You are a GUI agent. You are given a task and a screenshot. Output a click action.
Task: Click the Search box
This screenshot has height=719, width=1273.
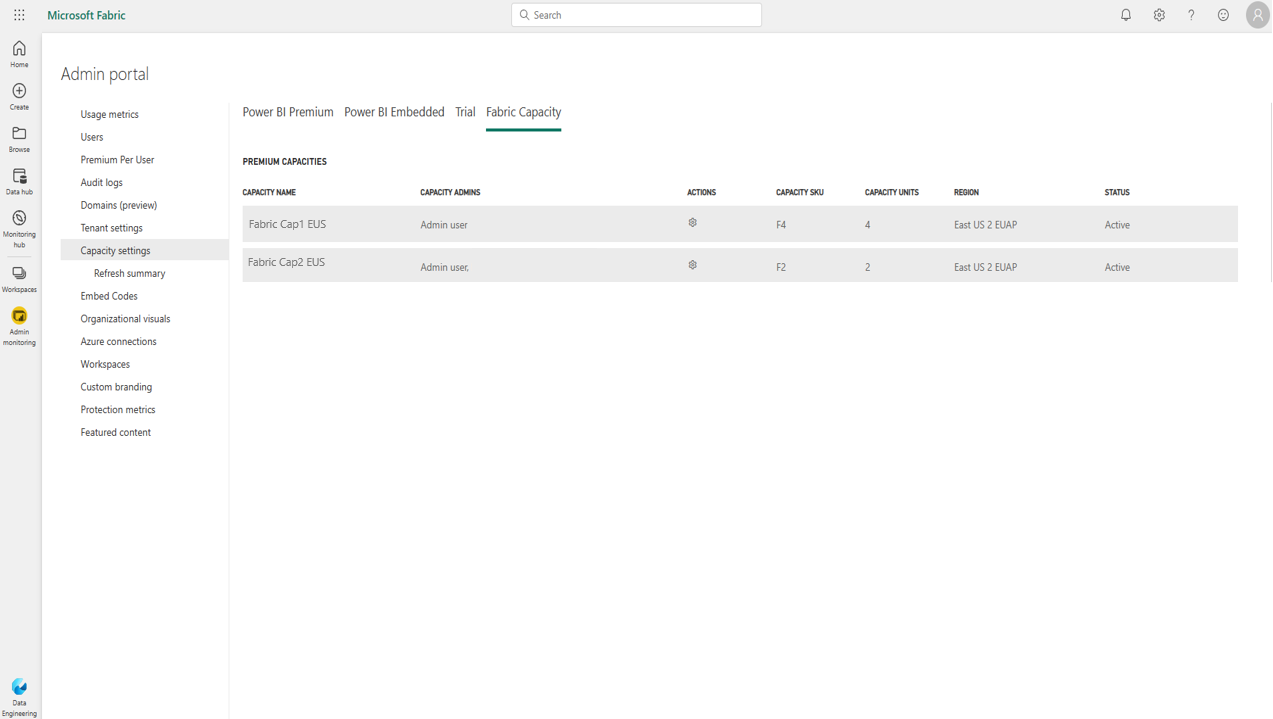(636, 15)
